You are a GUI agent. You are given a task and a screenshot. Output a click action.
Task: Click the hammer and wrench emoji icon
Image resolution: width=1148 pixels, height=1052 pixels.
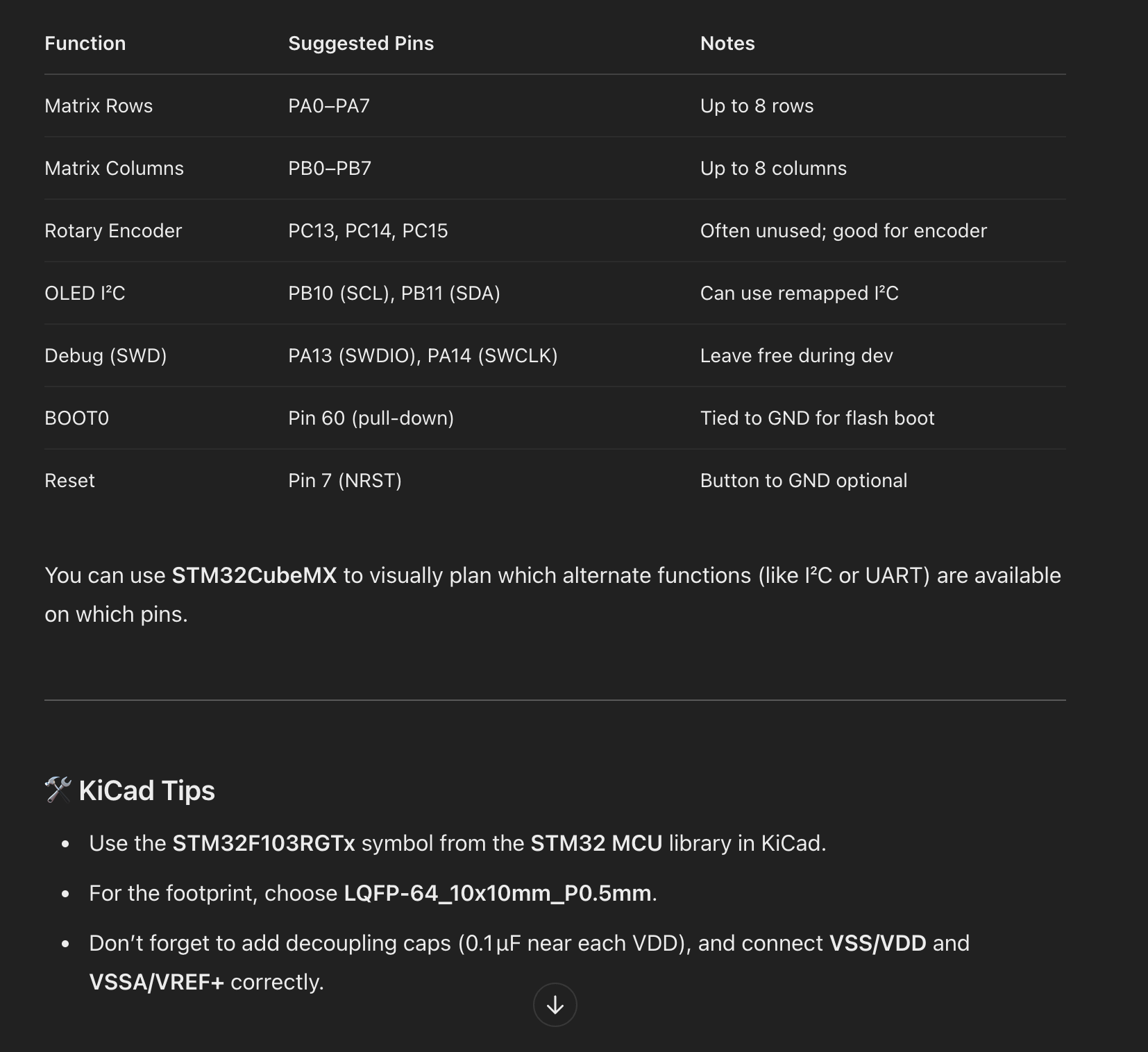pyautogui.click(x=58, y=790)
